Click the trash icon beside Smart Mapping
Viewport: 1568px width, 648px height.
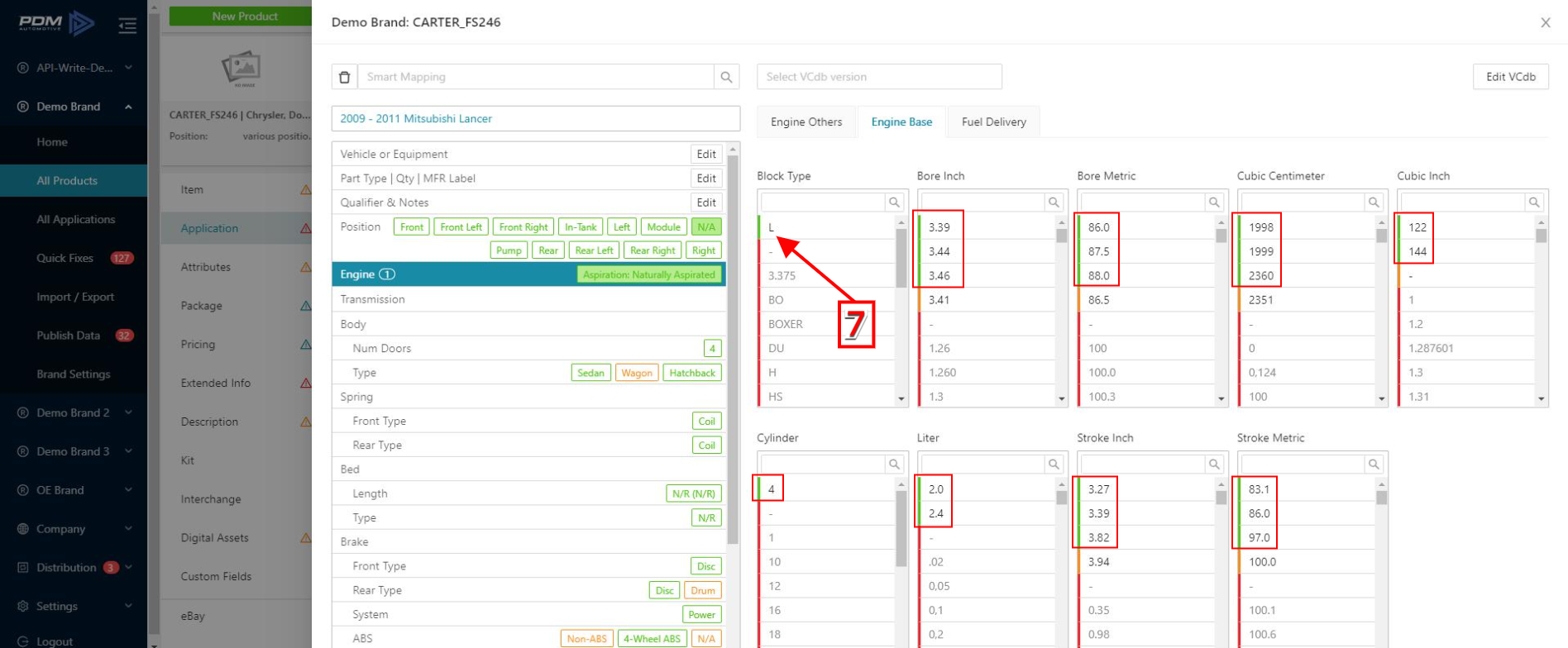(345, 77)
